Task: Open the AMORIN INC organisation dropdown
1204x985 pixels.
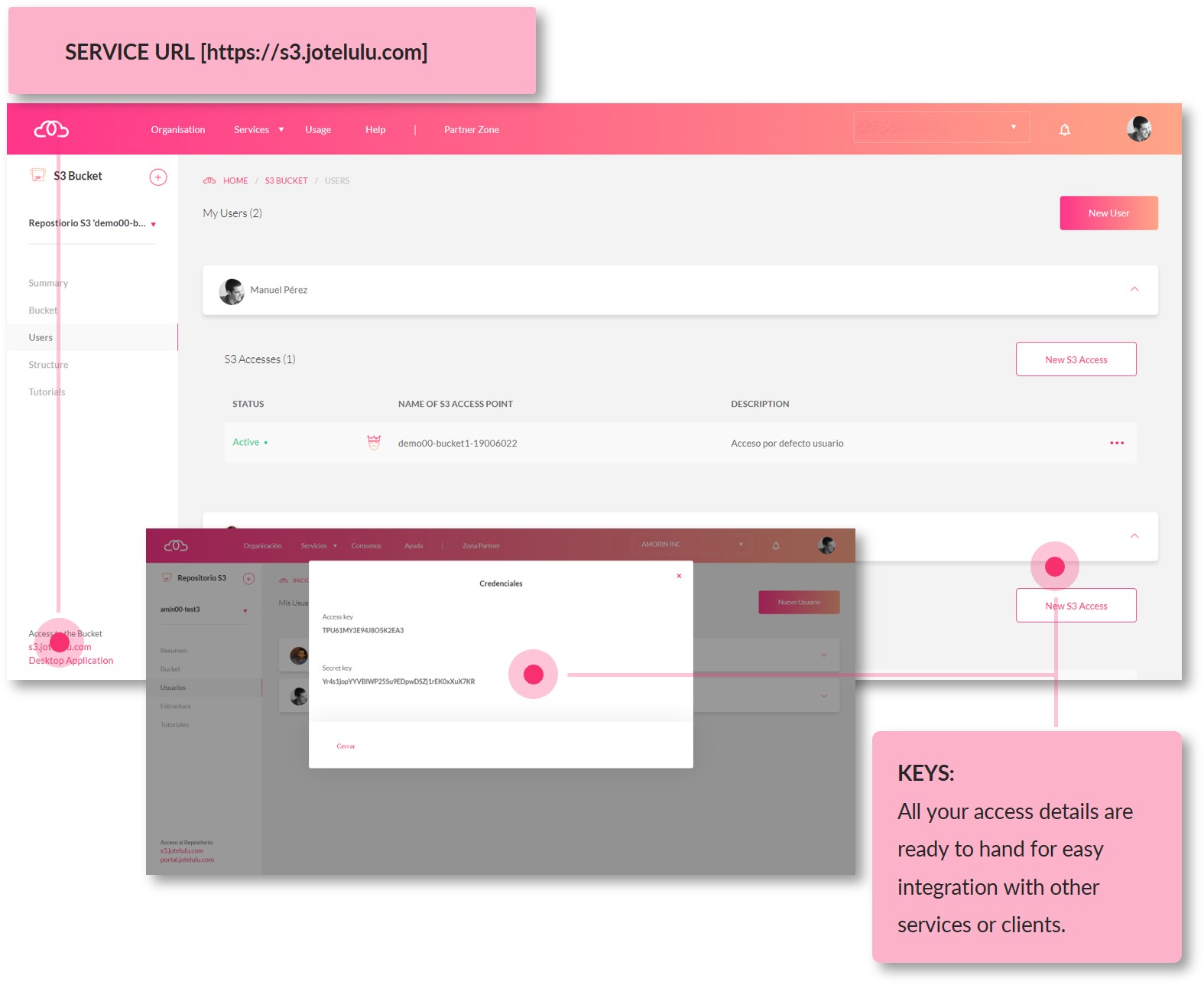Action: coord(692,545)
